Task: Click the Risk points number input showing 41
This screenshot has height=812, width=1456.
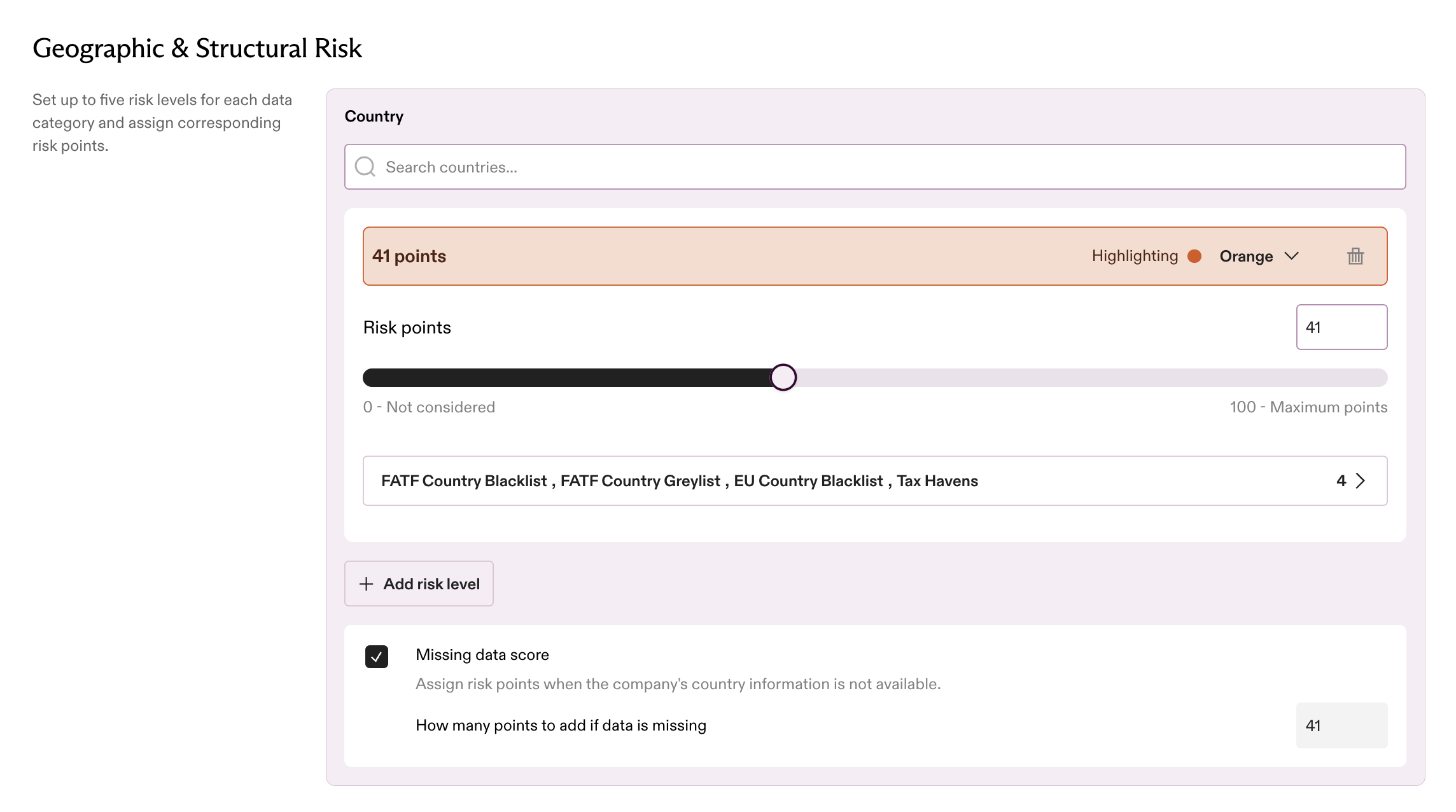Action: 1341,327
